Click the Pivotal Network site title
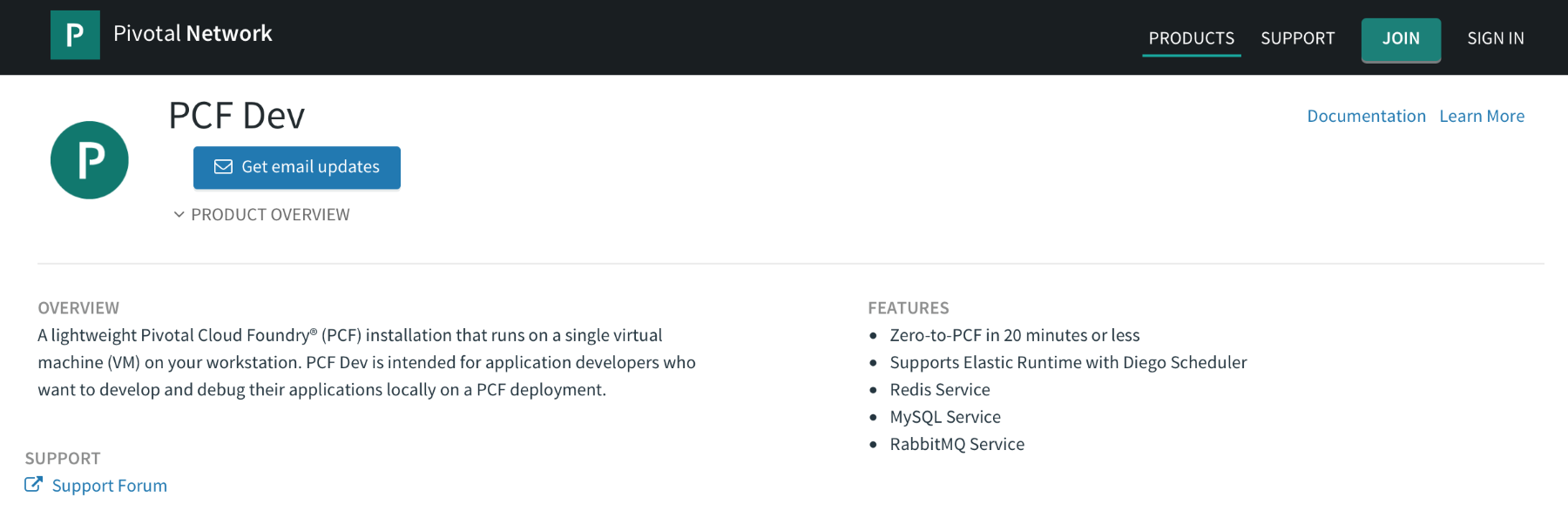This screenshot has width=1568, height=524. tap(193, 34)
